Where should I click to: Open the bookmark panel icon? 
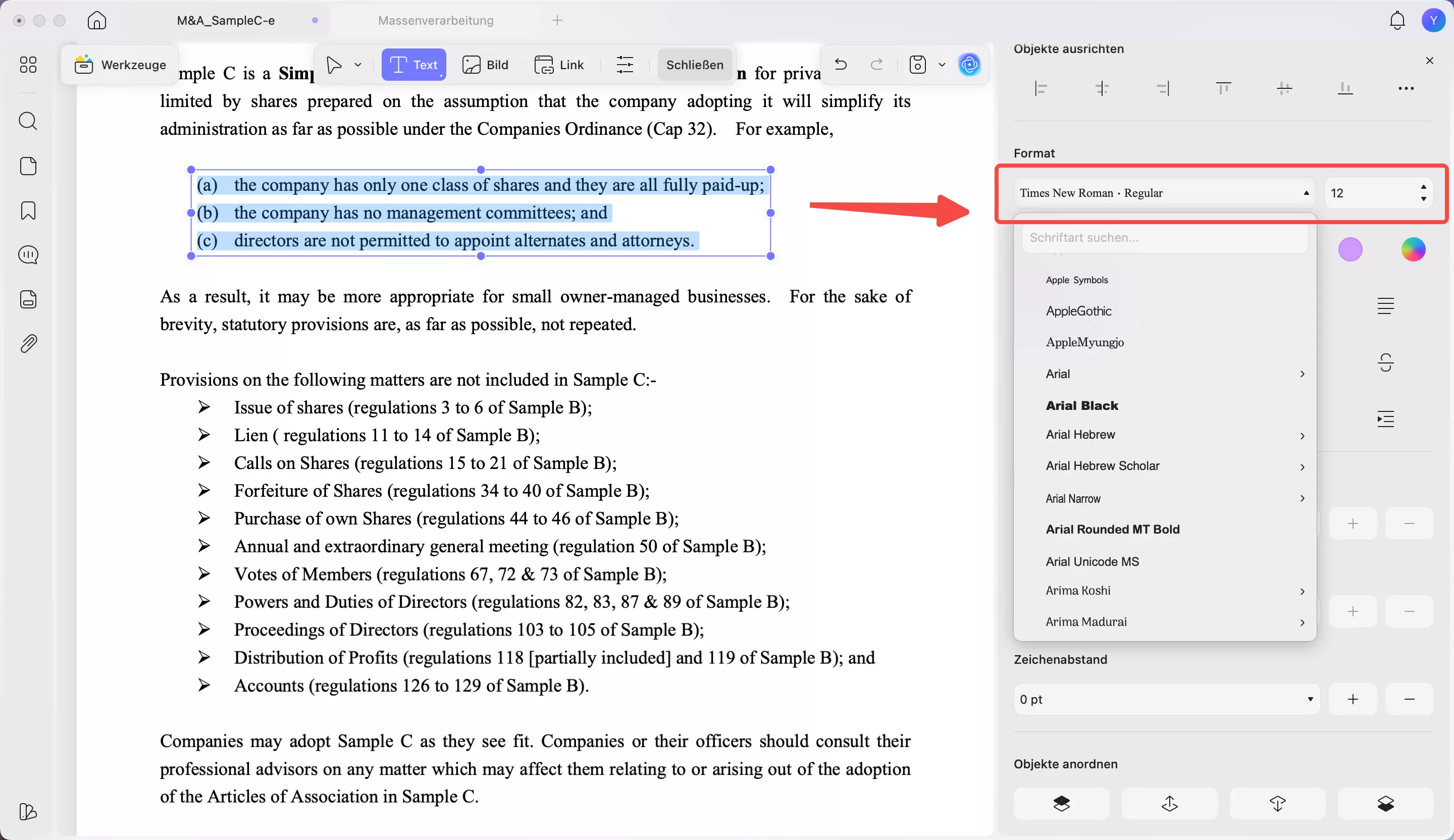tap(28, 211)
